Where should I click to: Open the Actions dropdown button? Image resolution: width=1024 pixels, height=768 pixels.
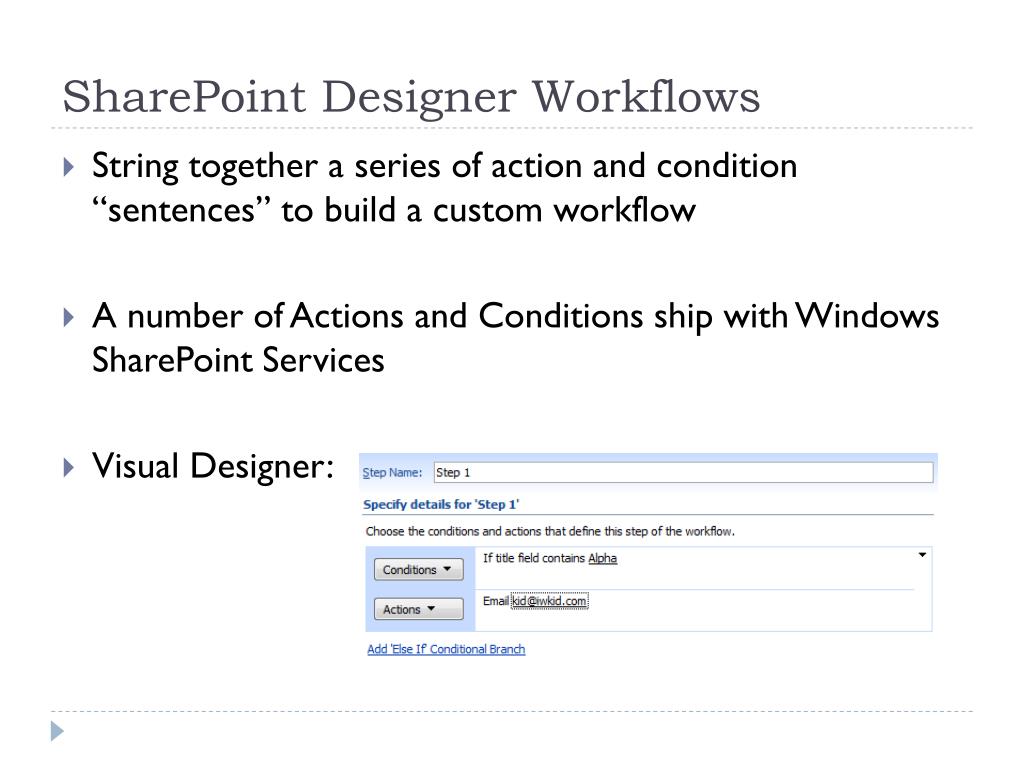click(x=419, y=609)
